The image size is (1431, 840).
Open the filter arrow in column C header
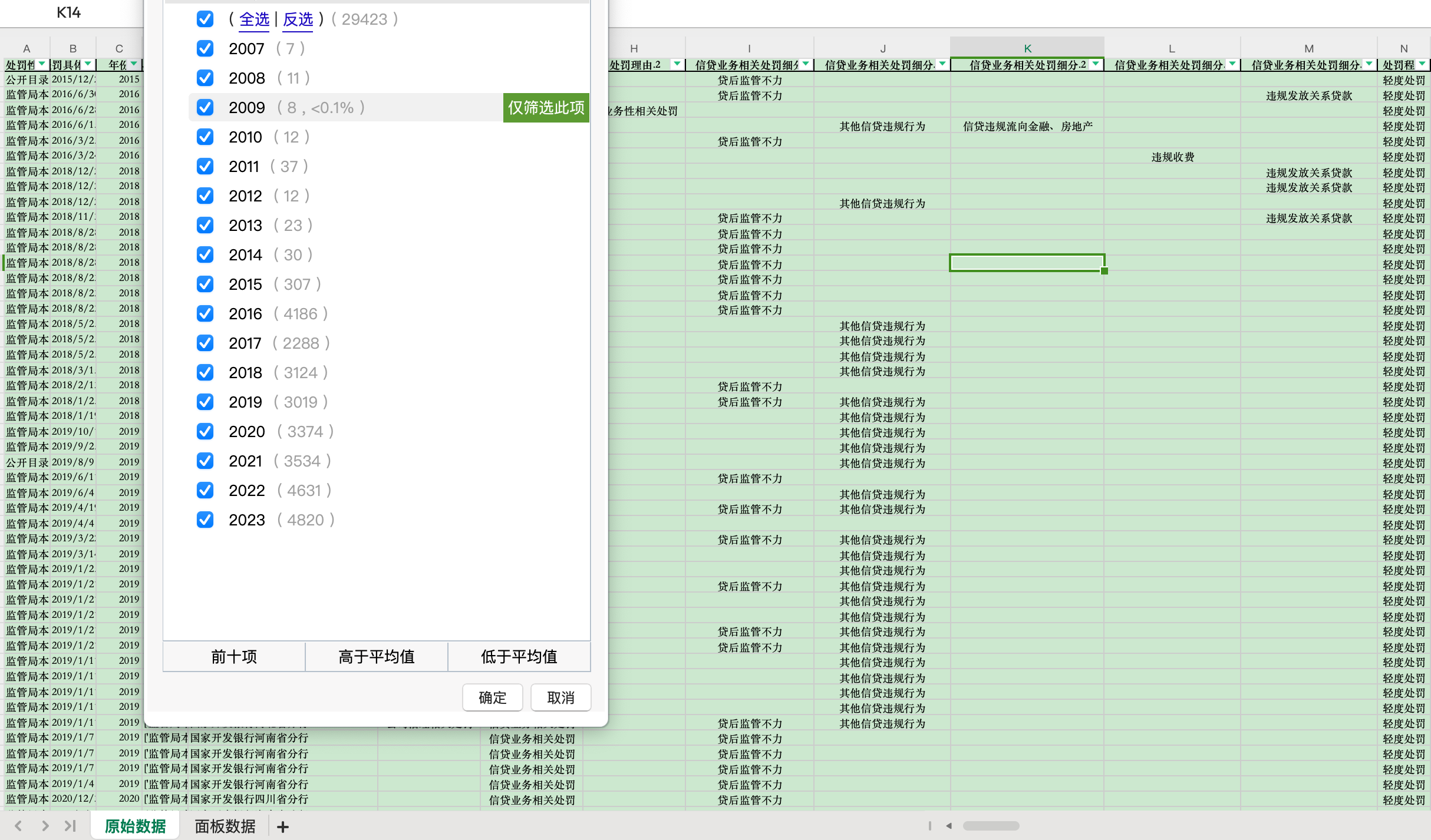[x=134, y=64]
